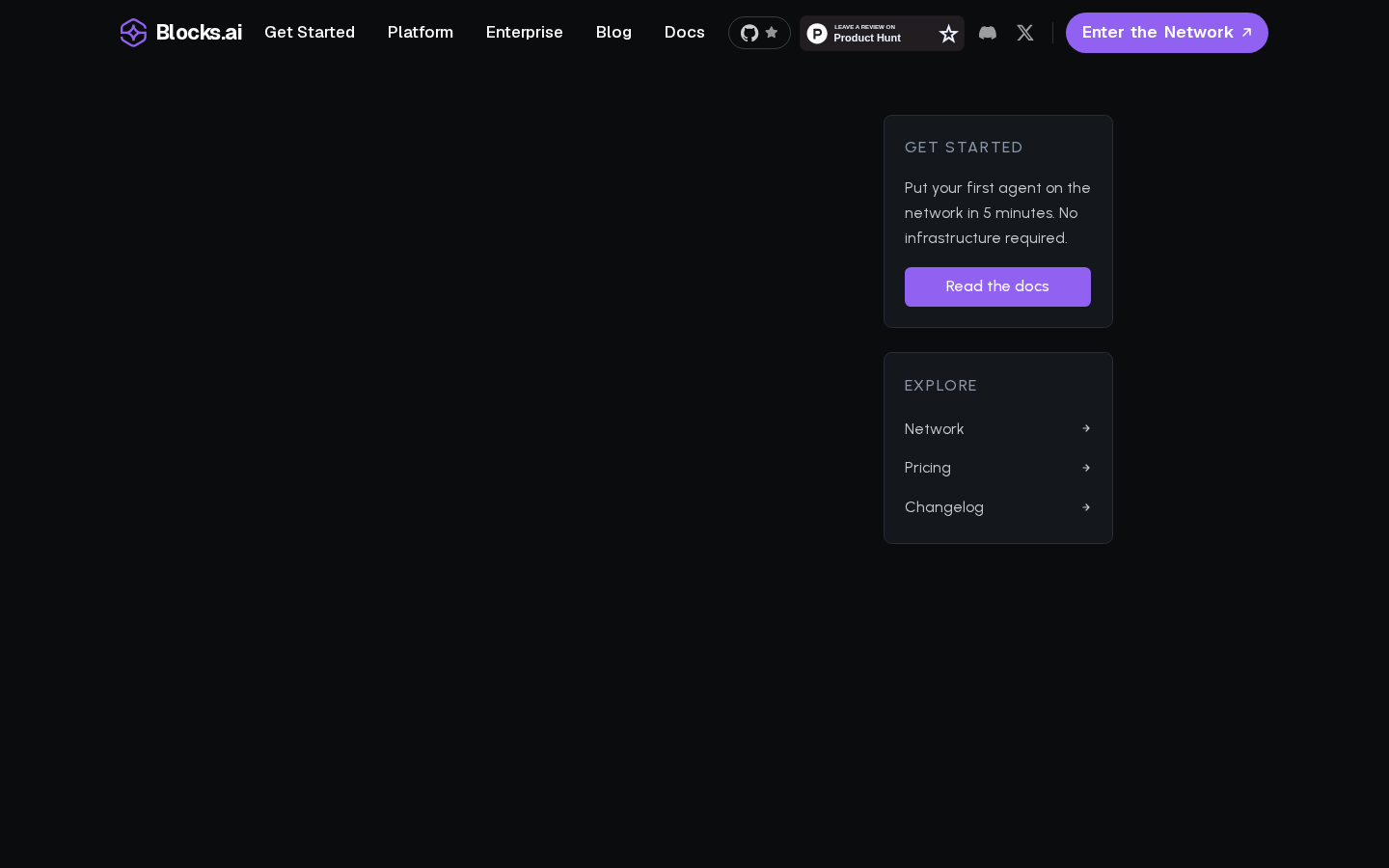Click the arrow beside the Changelog link
The height and width of the screenshot is (868, 1389).
point(1086,507)
